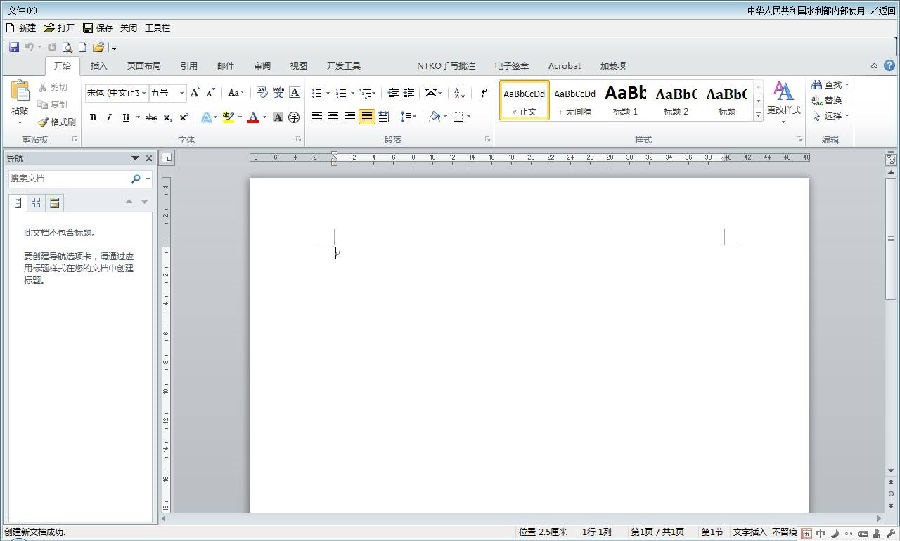900x541 pixels.
Task: Click the 新建 (New) button in top bar
Action: [20, 28]
